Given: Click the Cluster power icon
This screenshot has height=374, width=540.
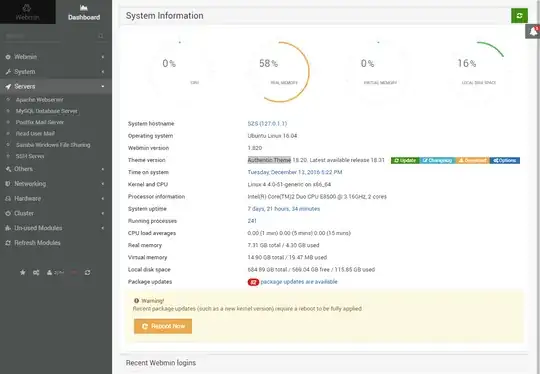Looking at the screenshot, I should pyautogui.click(x=8, y=214).
